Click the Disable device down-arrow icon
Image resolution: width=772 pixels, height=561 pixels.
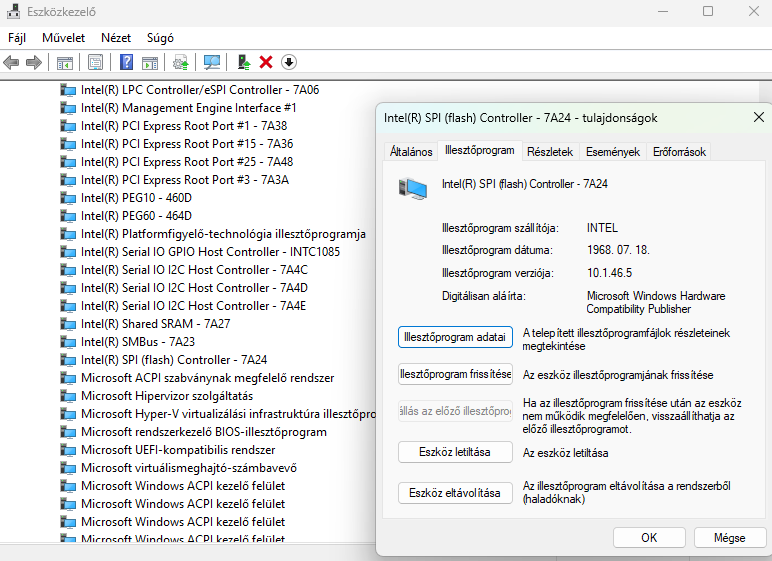[x=289, y=63]
